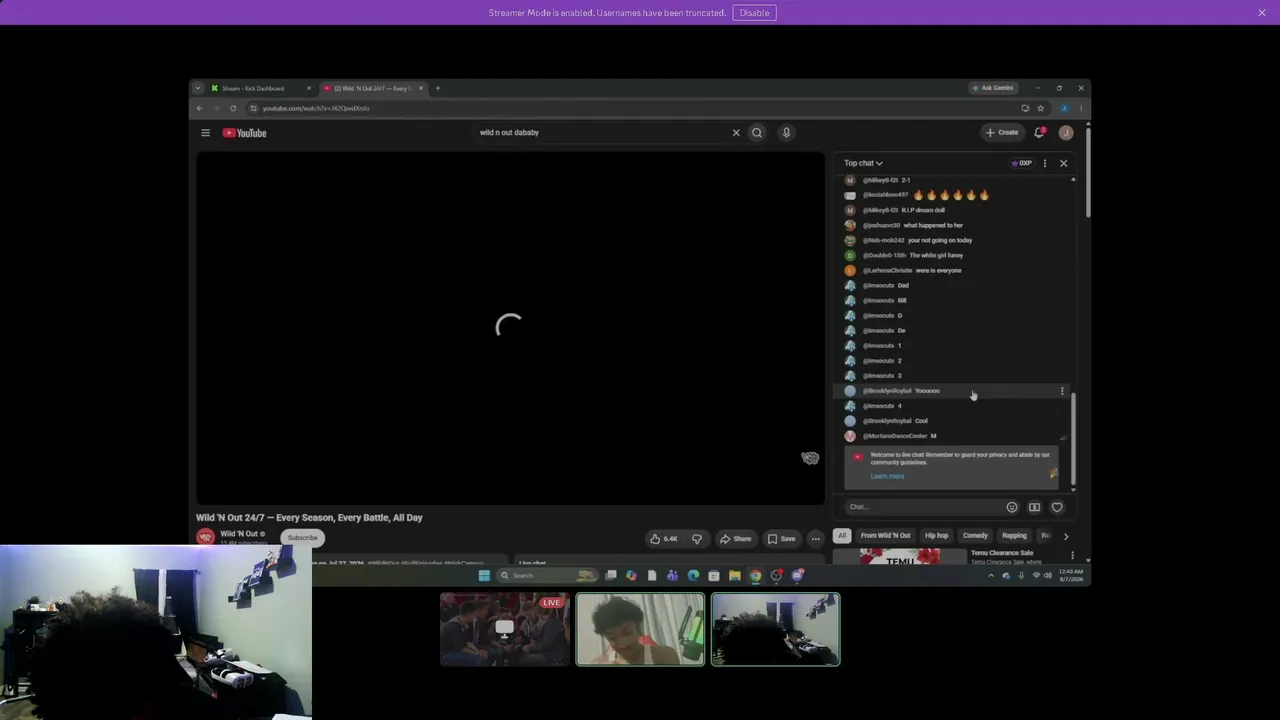Image resolution: width=1280 pixels, height=720 pixels.
Task: Subscribe to the Wild 'N Out channel
Action: click(x=302, y=538)
